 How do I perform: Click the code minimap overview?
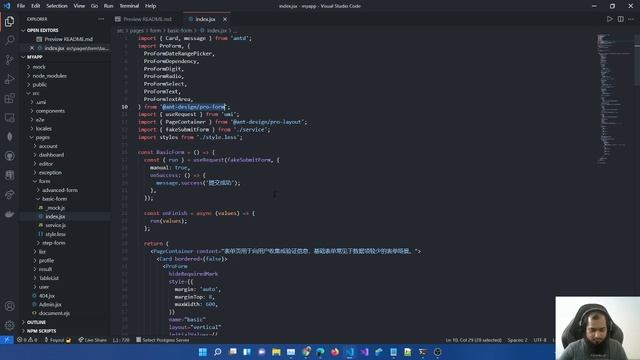(614, 98)
